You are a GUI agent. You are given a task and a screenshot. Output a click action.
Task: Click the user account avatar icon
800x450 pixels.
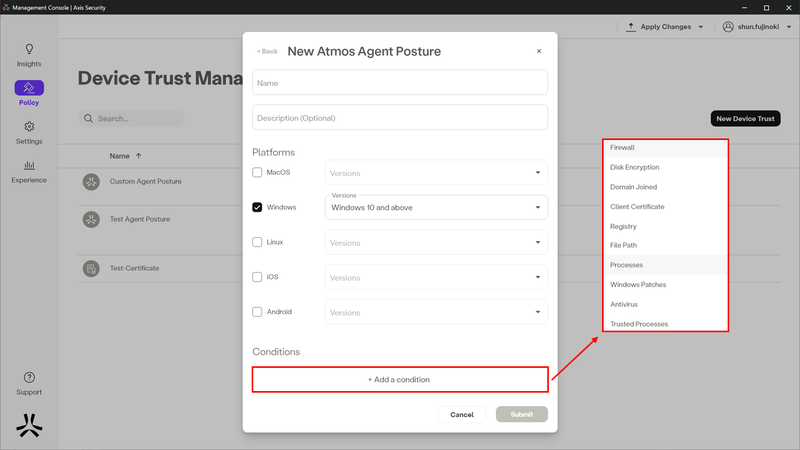point(728,27)
